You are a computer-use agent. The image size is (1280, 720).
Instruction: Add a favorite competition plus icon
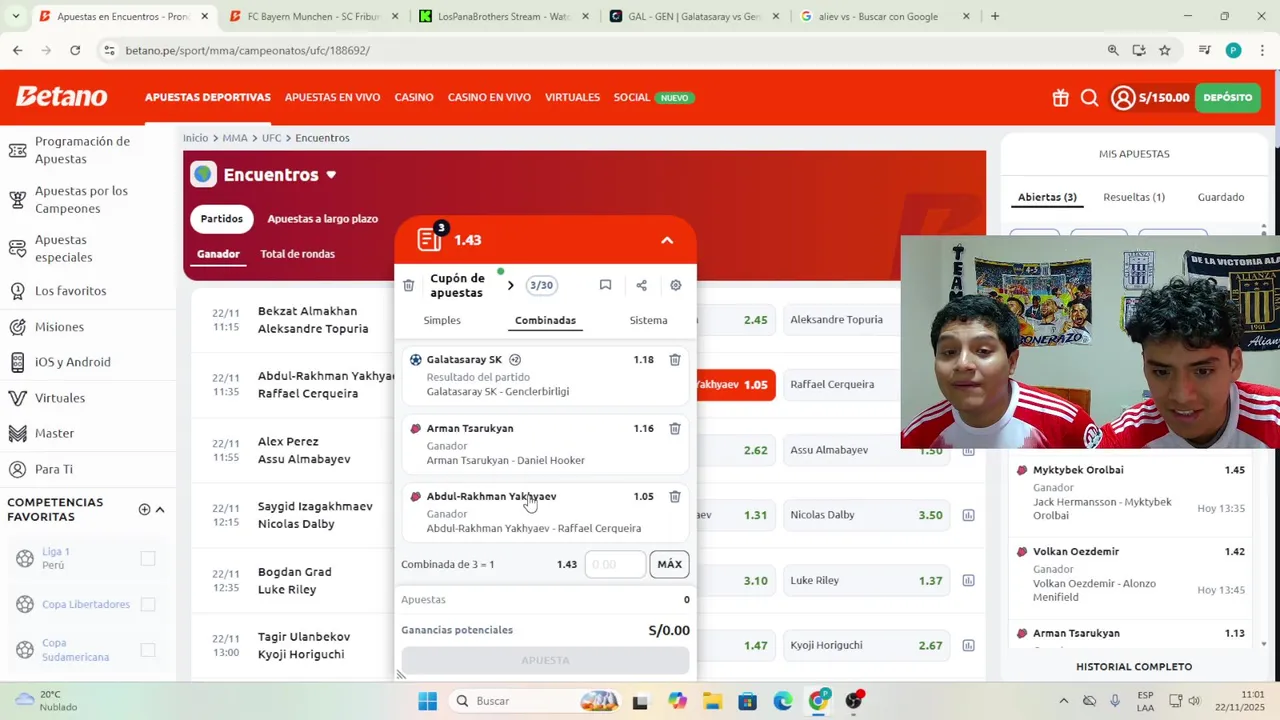tap(144, 509)
